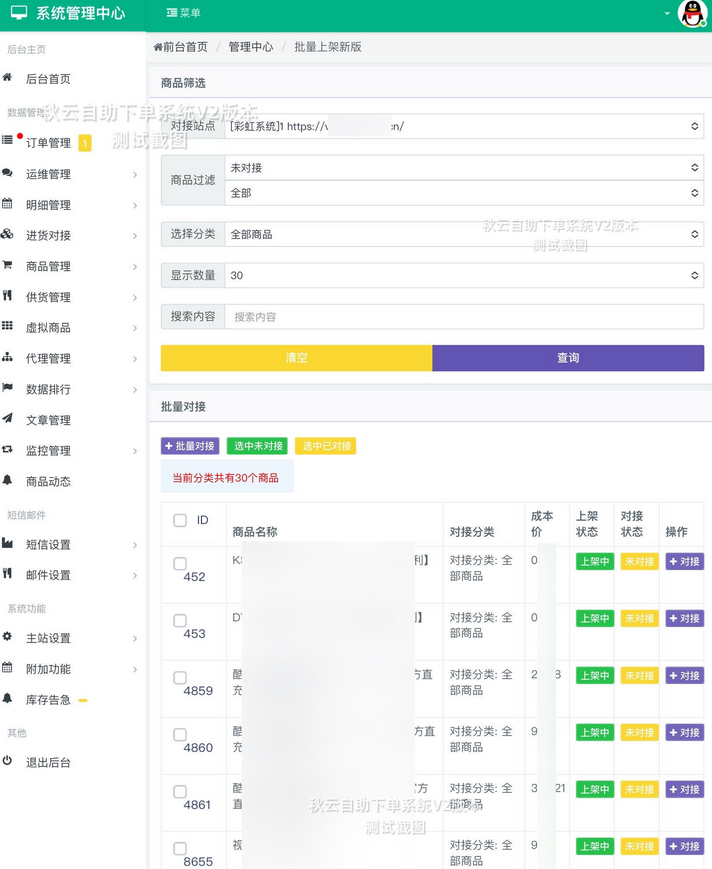Click the cutlery icon for 供货管理
The image size is (712, 869).
point(7,295)
